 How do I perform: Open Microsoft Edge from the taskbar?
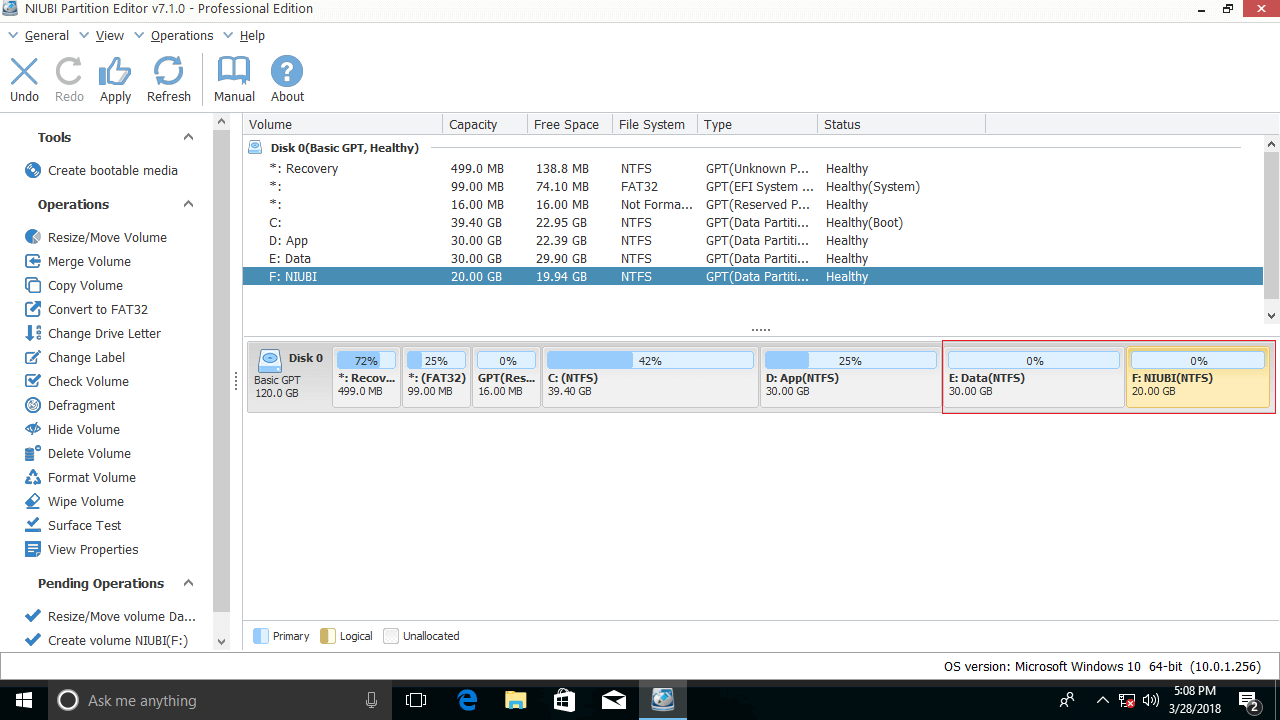[x=467, y=700]
